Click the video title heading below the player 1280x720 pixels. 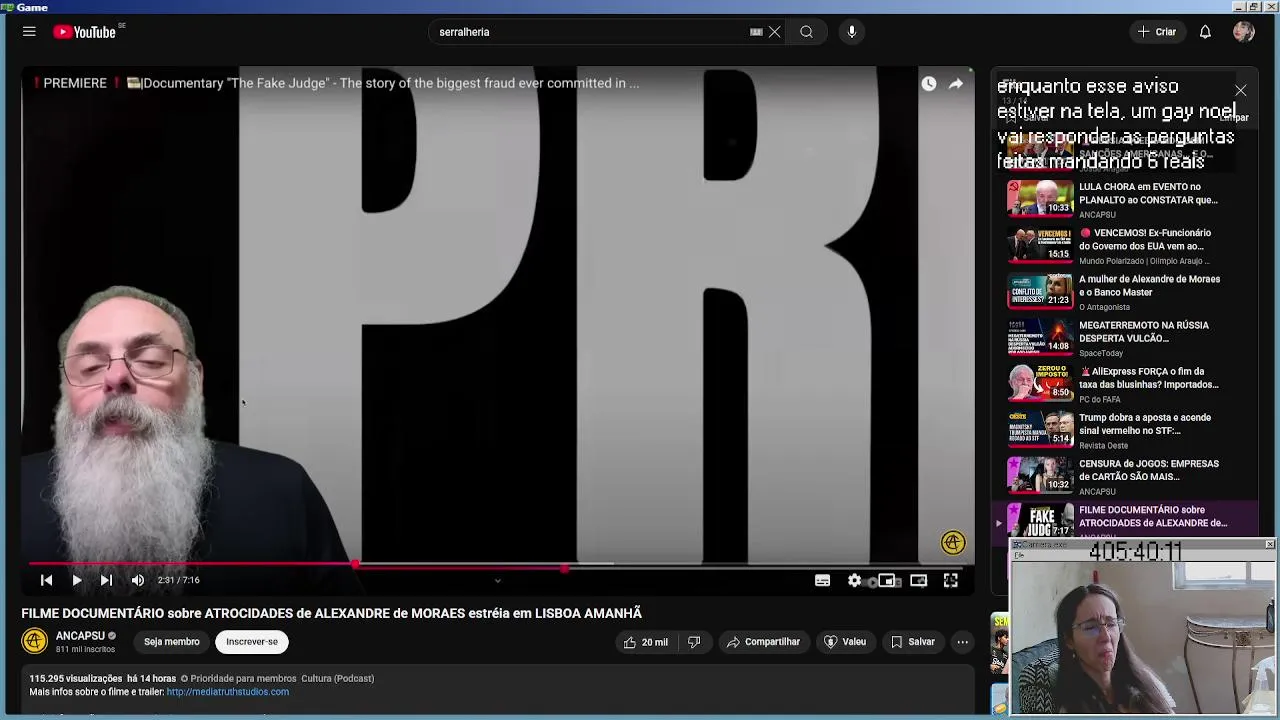click(x=332, y=613)
